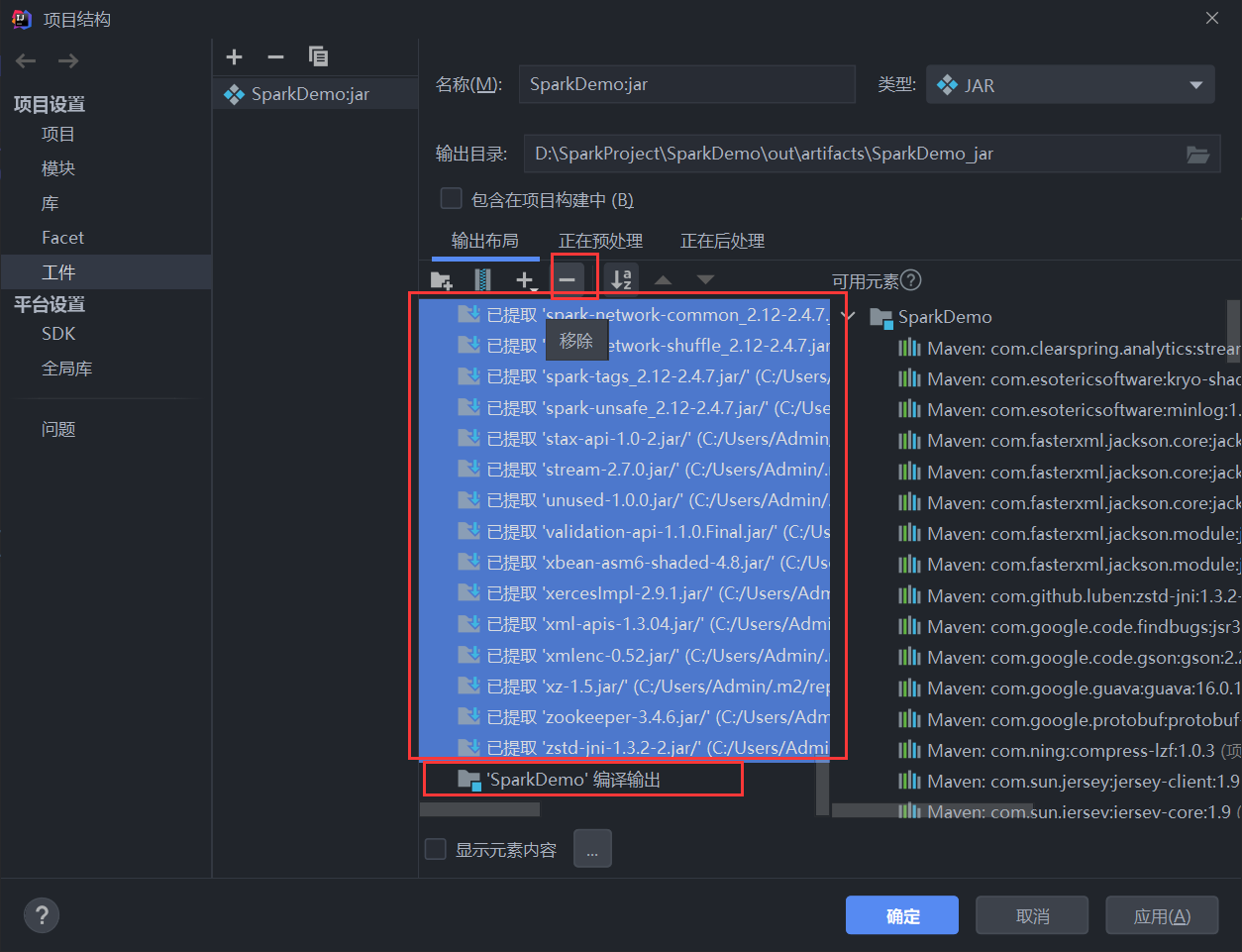The height and width of the screenshot is (952, 1242).
Task: Add a new artifact with plus icon
Action: [235, 57]
